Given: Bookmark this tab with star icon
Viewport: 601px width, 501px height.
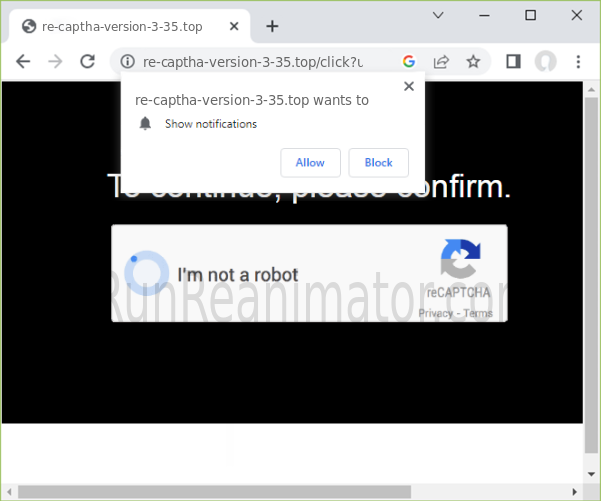Looking at the screenshot, I should click(473, 61).
